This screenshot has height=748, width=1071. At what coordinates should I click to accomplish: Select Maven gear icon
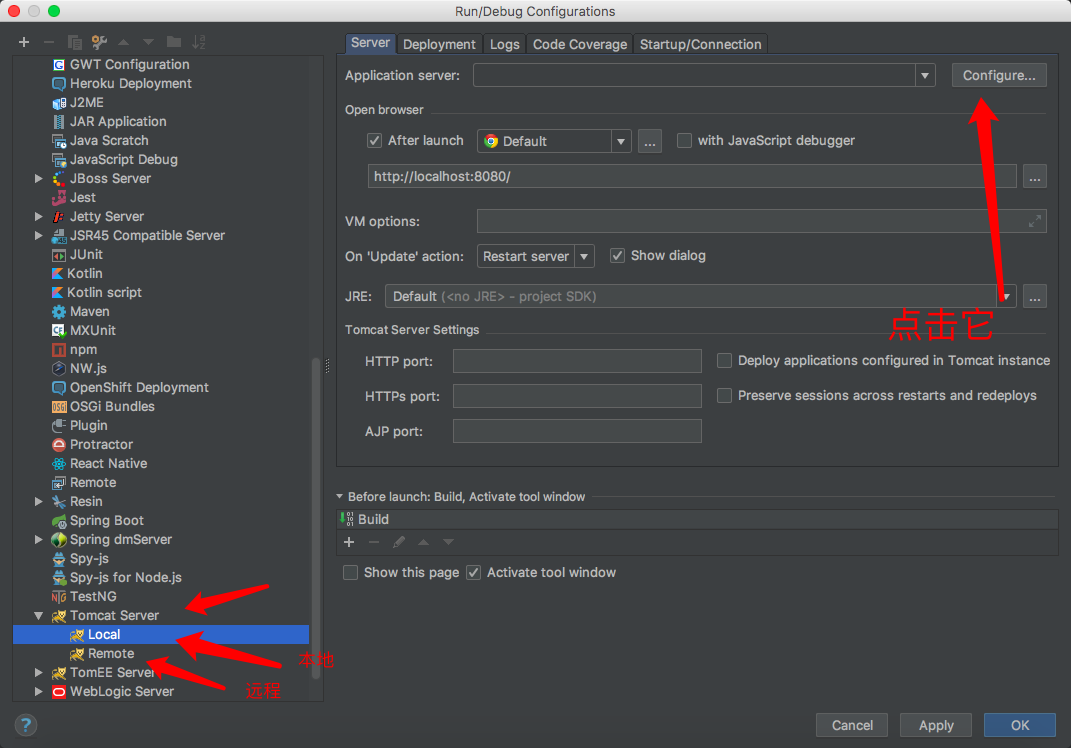click(59, 312)
